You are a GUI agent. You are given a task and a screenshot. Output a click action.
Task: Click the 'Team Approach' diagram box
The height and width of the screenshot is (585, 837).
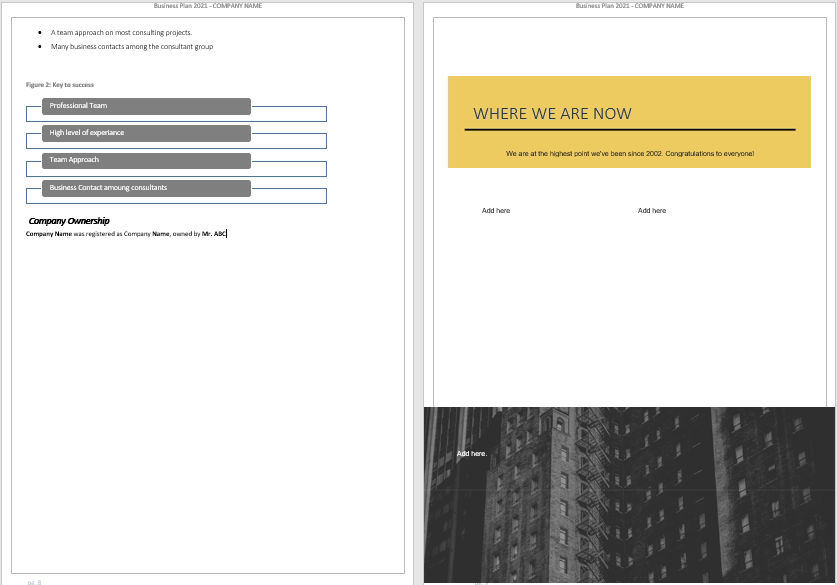(146, 160)
